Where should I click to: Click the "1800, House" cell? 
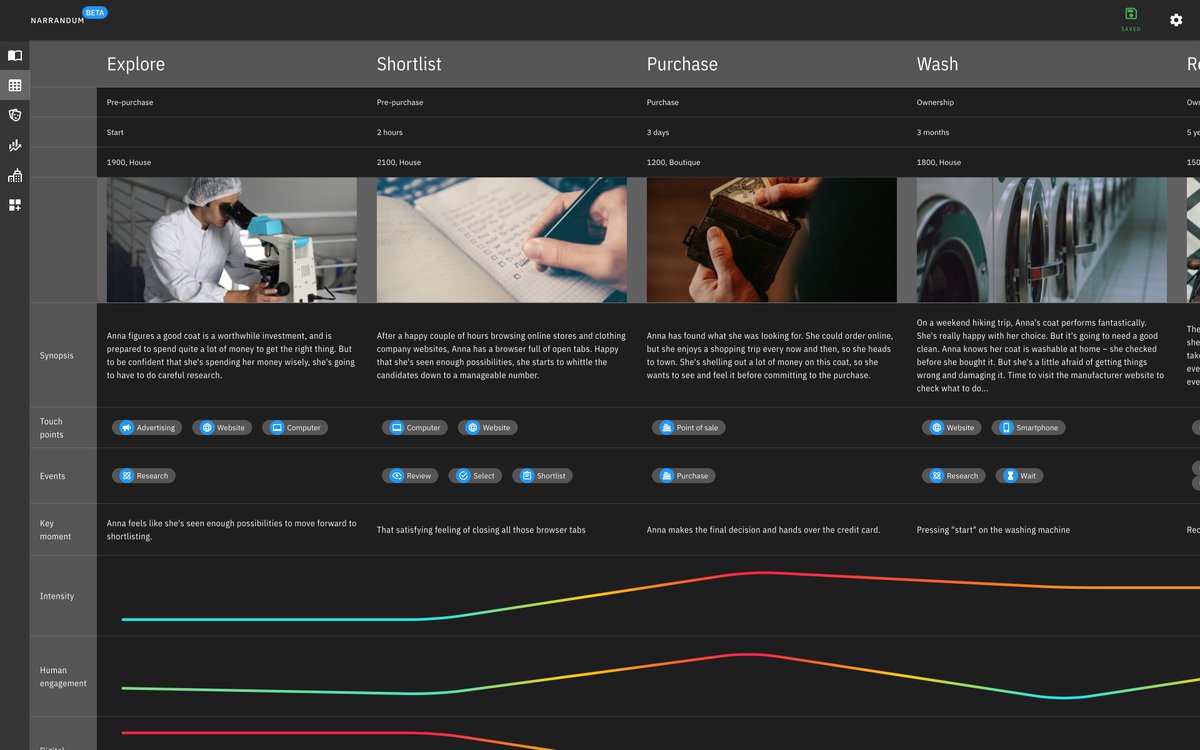tap(939, 162)
